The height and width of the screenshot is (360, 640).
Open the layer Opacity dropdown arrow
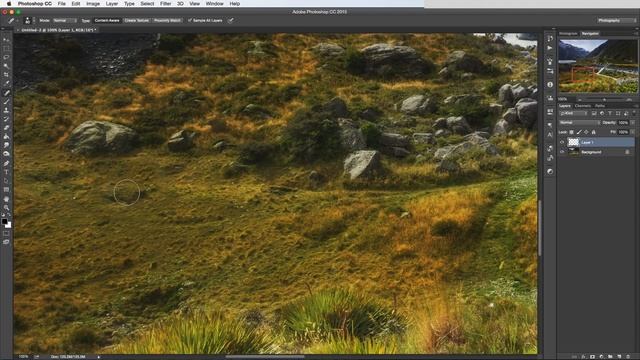click(633, 122)
